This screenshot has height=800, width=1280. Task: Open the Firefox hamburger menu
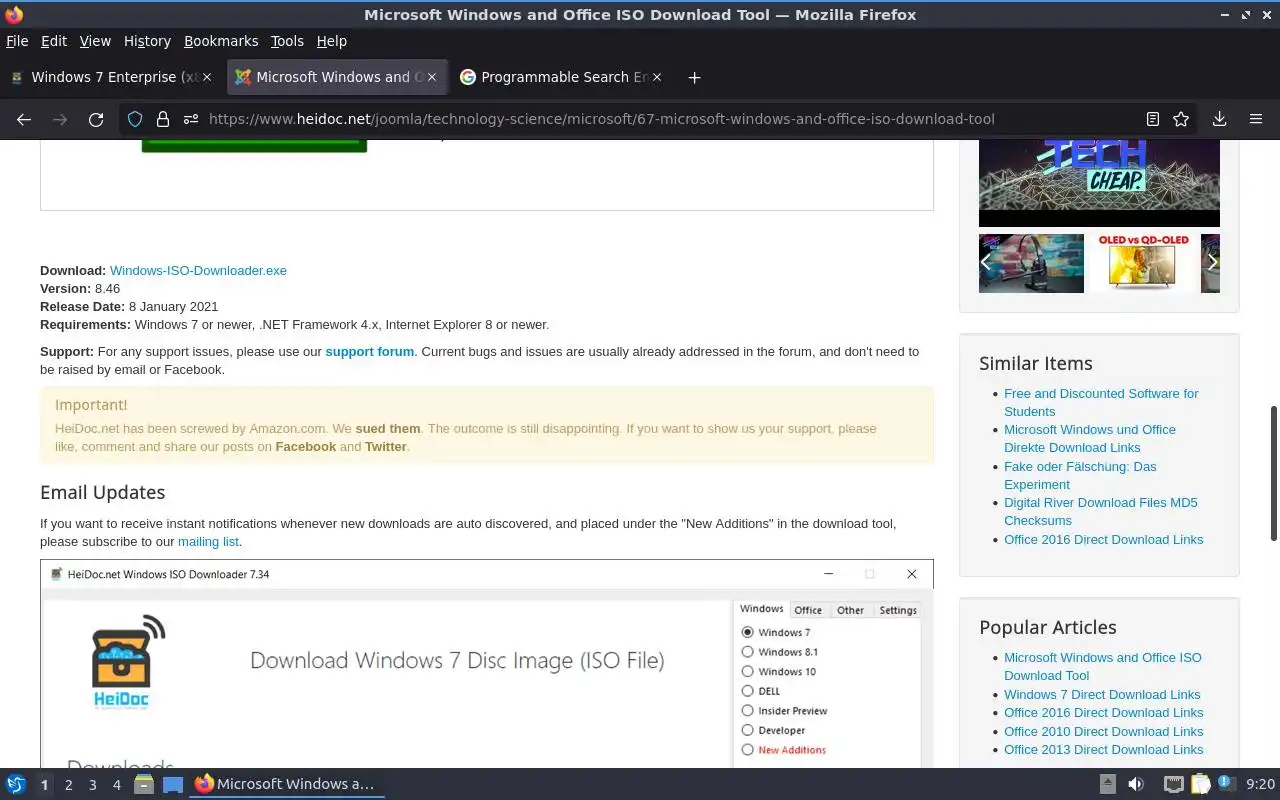[x=1256, y=119]
